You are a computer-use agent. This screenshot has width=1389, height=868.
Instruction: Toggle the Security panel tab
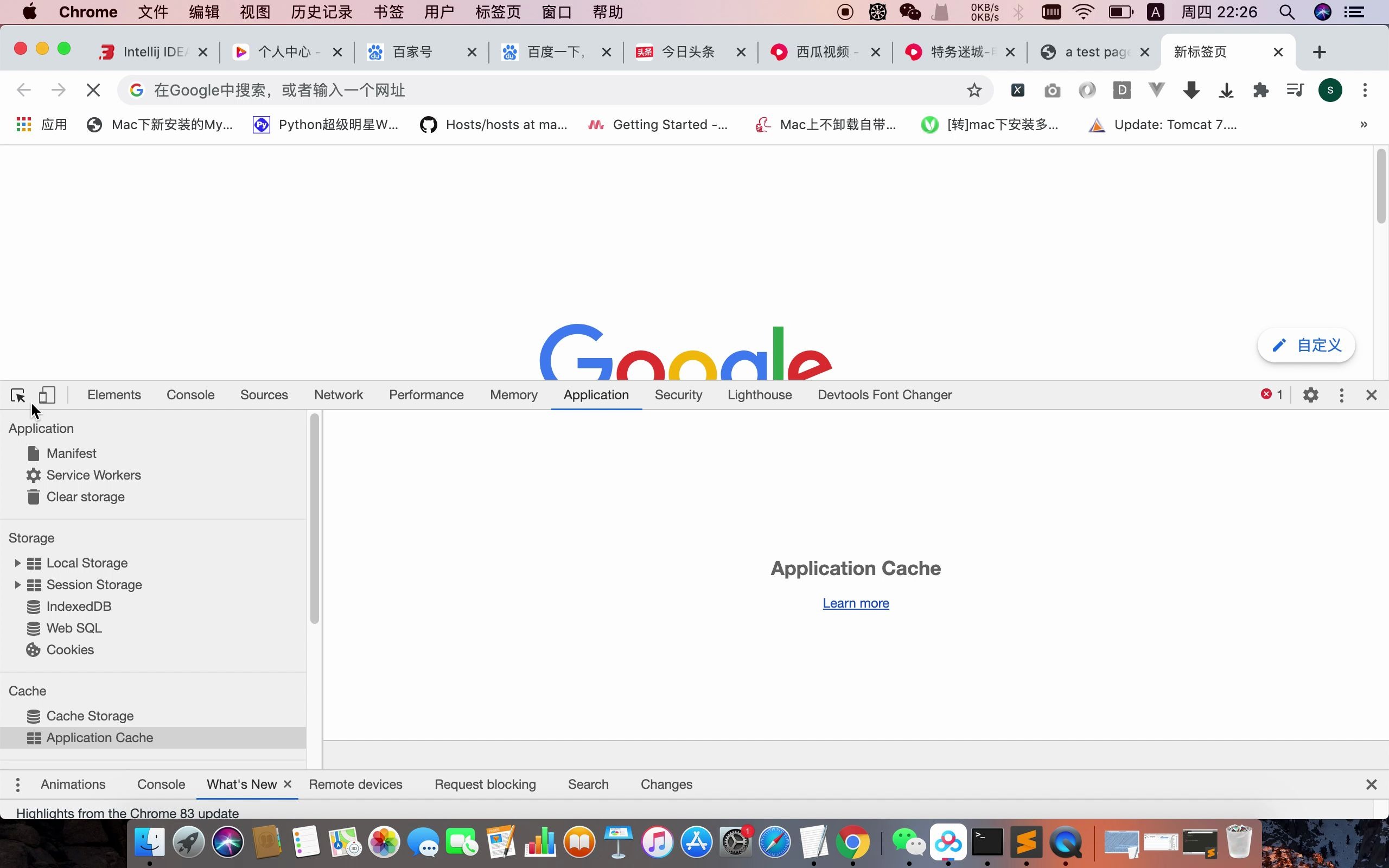tap(679, 394)
